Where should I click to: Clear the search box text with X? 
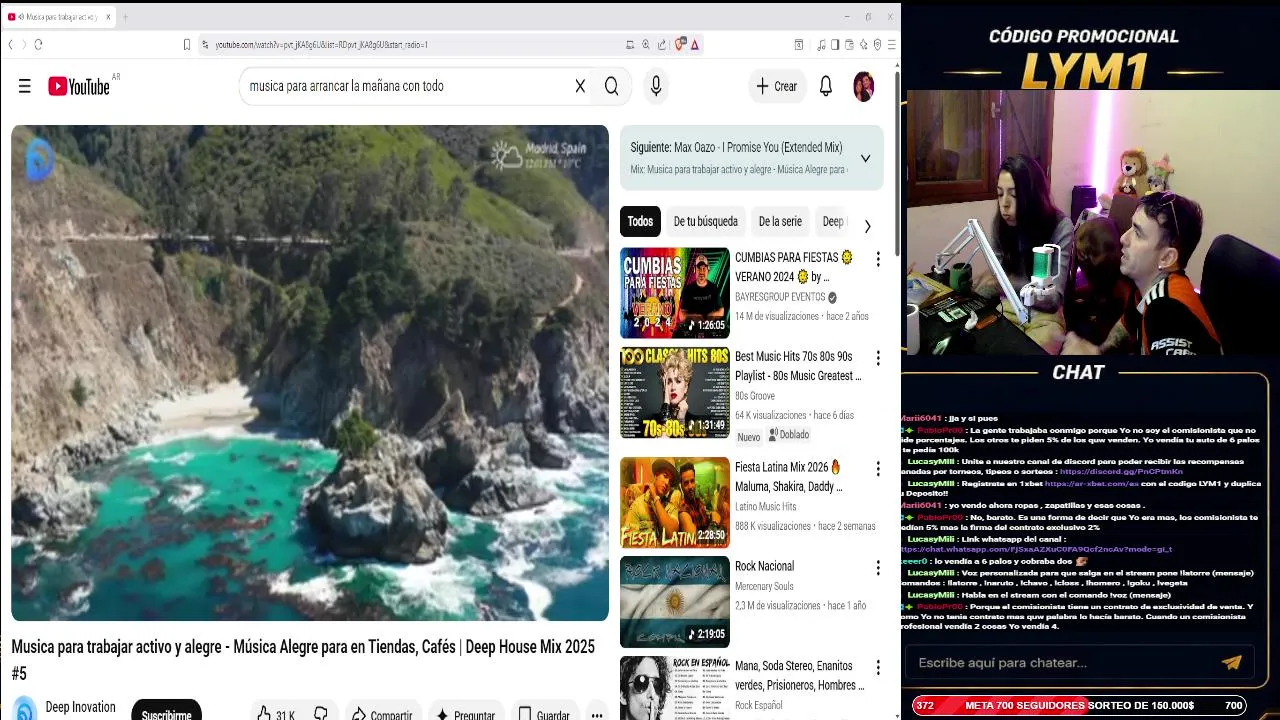pyautogui.click(x=580, y=86)
